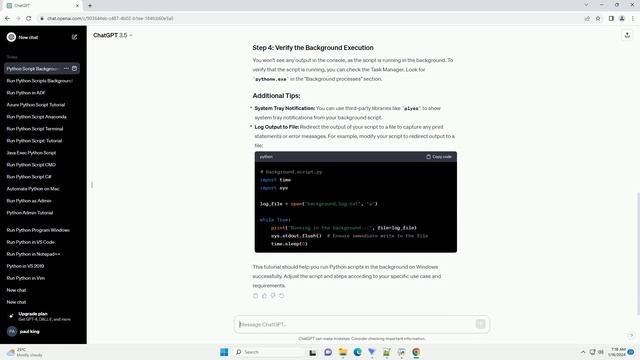The image size is (640, 360).
Task: Open the paul king account menu
Action: tap(42, 331)
